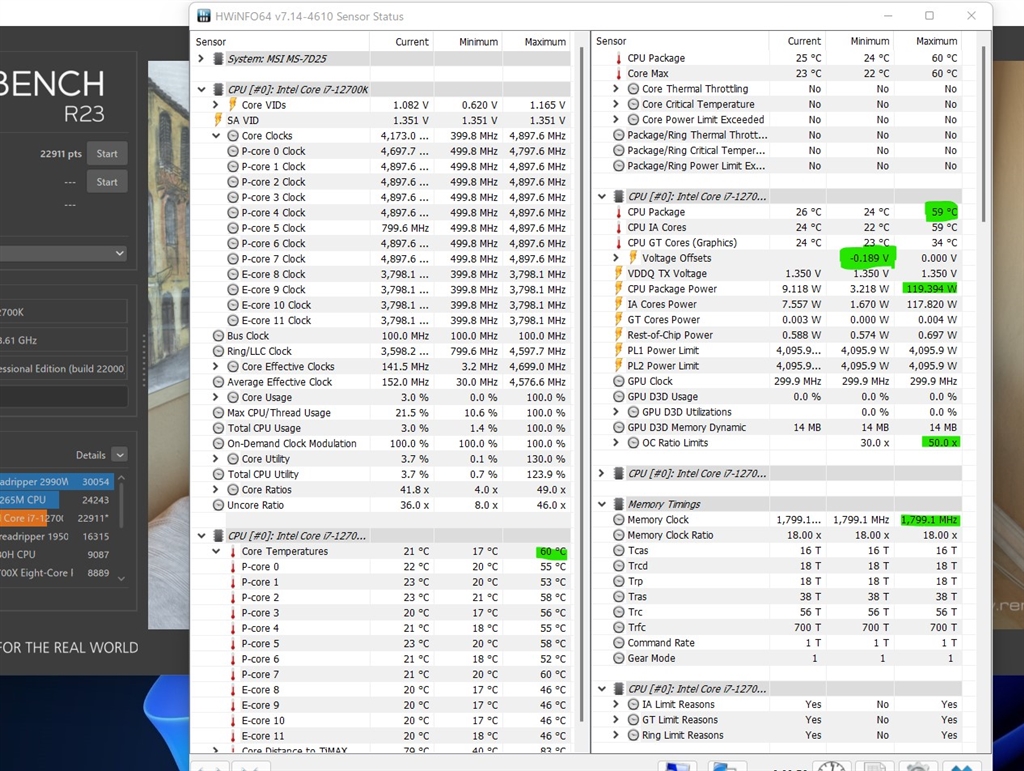This screenshot has width=1024, height=771.
Task: Collapse the Memory Timings group
Action: (601, 504)
